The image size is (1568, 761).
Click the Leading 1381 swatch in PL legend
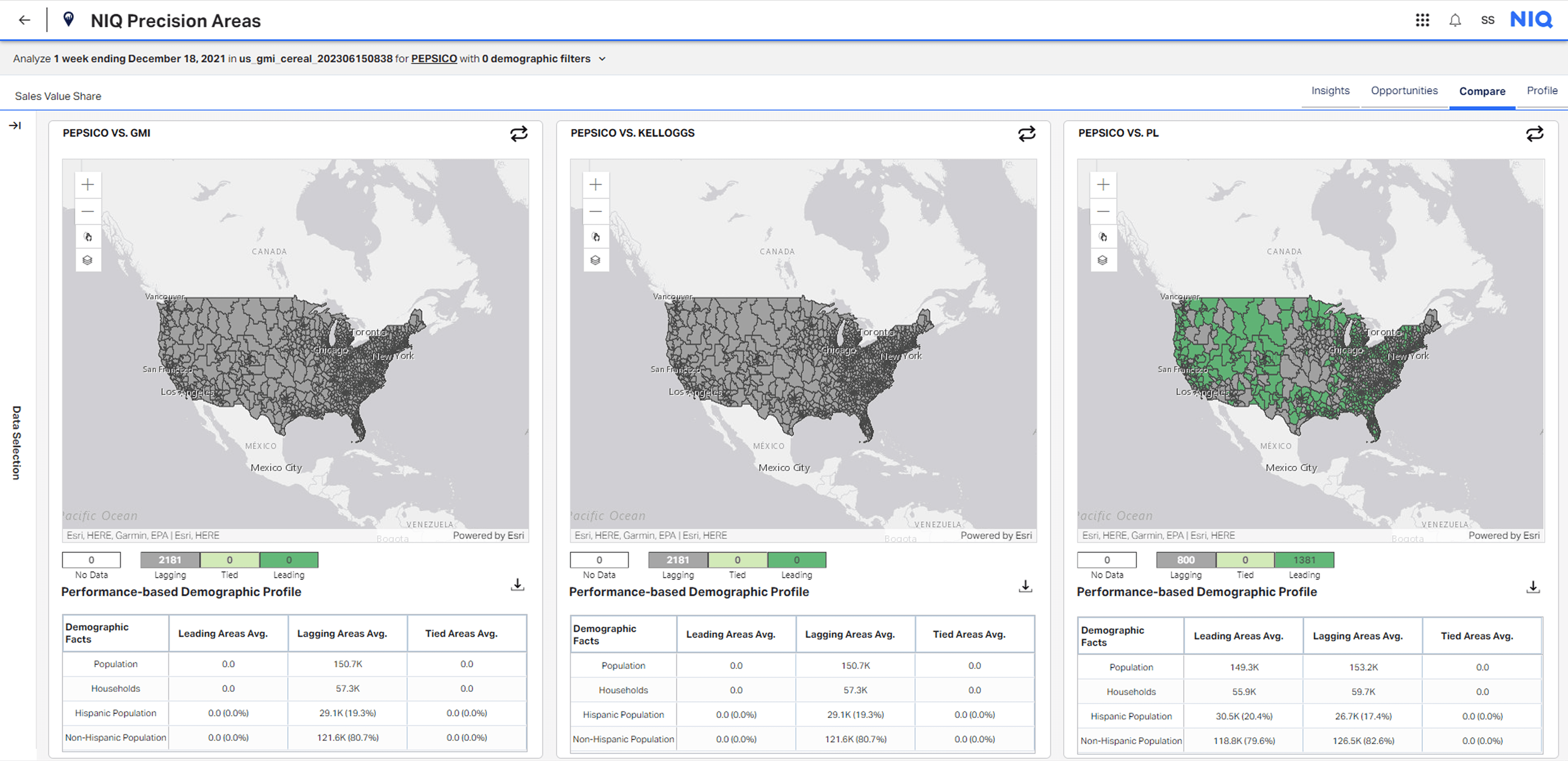1304,560
